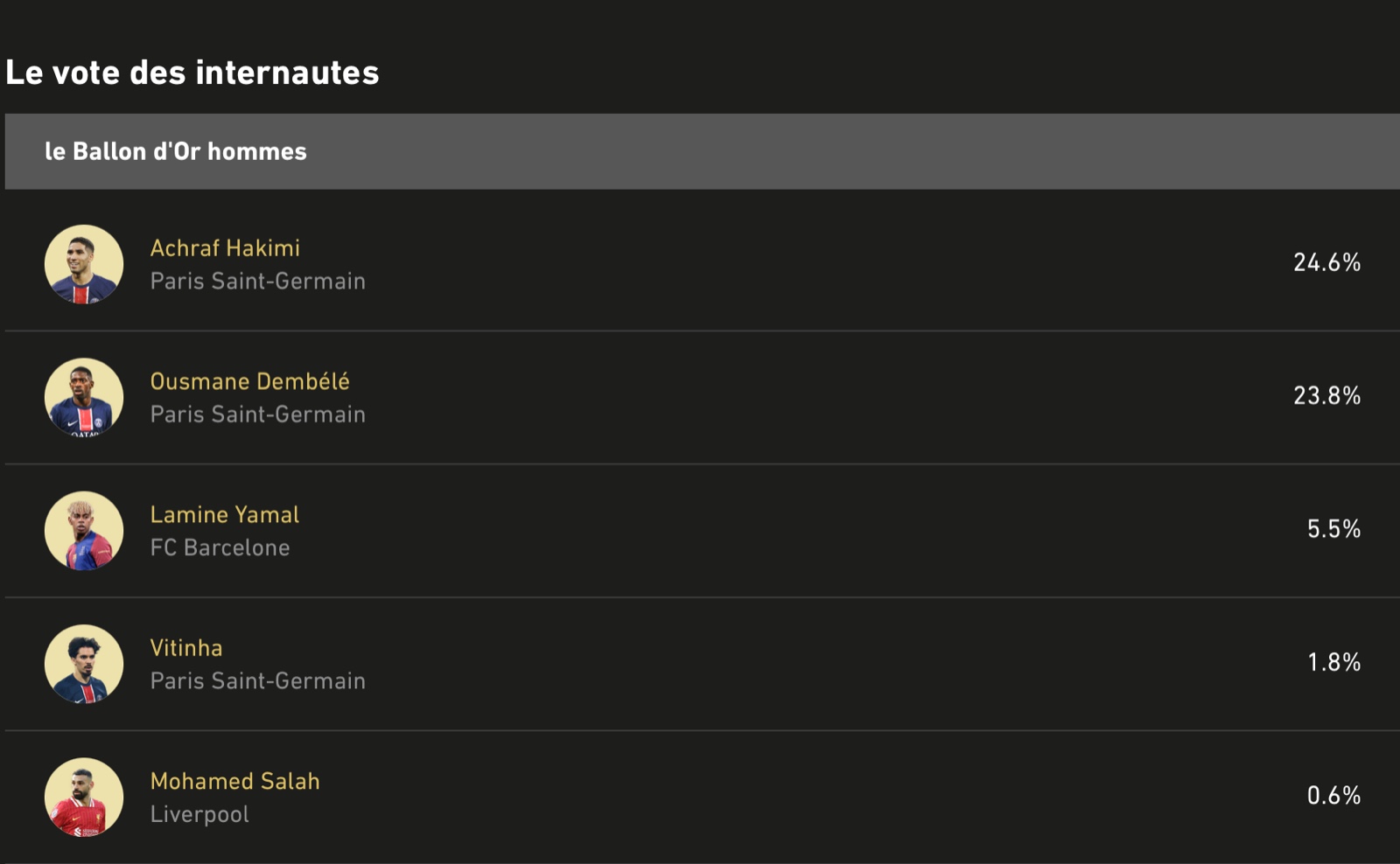Open the Vitinha name link
This screenshot has height=864, width=1400.
tap(186, 648)
